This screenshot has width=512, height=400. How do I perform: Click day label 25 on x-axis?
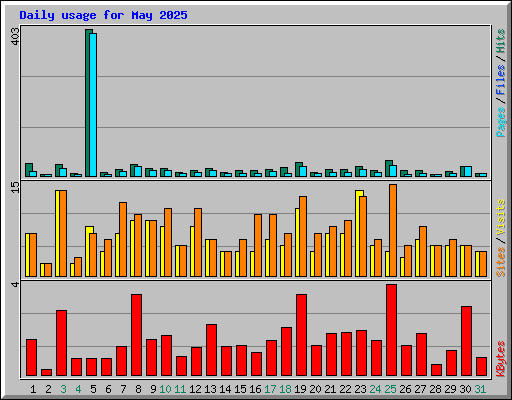coord(390,389)
